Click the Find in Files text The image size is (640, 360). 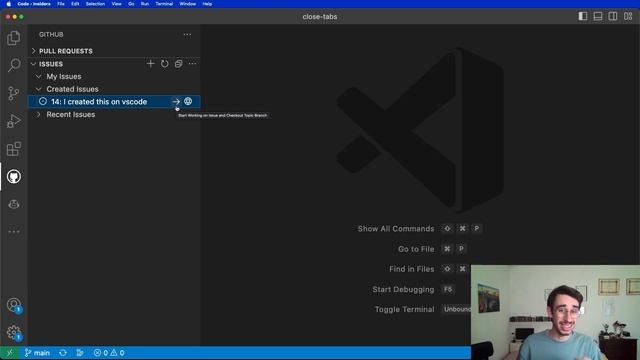(x=411, y=269)
